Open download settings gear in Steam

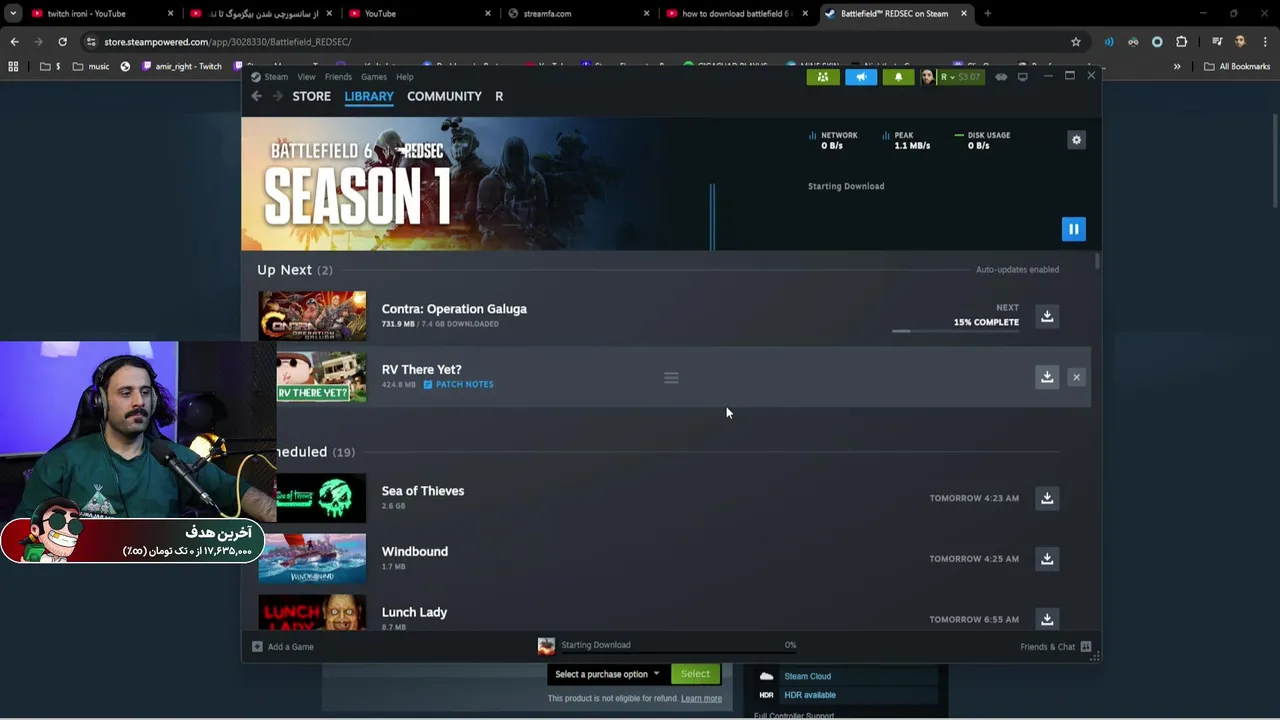point(1076,140)
